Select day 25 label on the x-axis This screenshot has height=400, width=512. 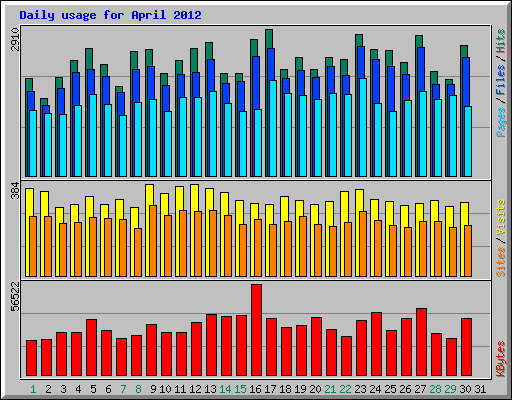390,389
